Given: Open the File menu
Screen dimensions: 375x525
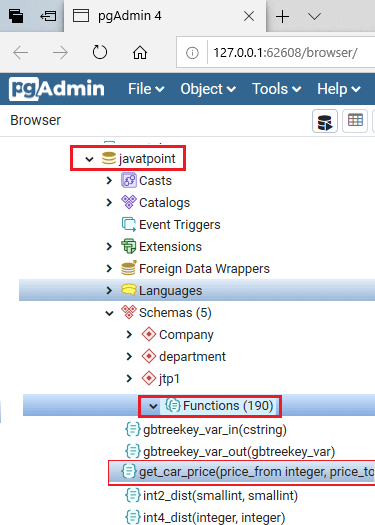Looking at the screenshot, I should (x=146, y=89).
